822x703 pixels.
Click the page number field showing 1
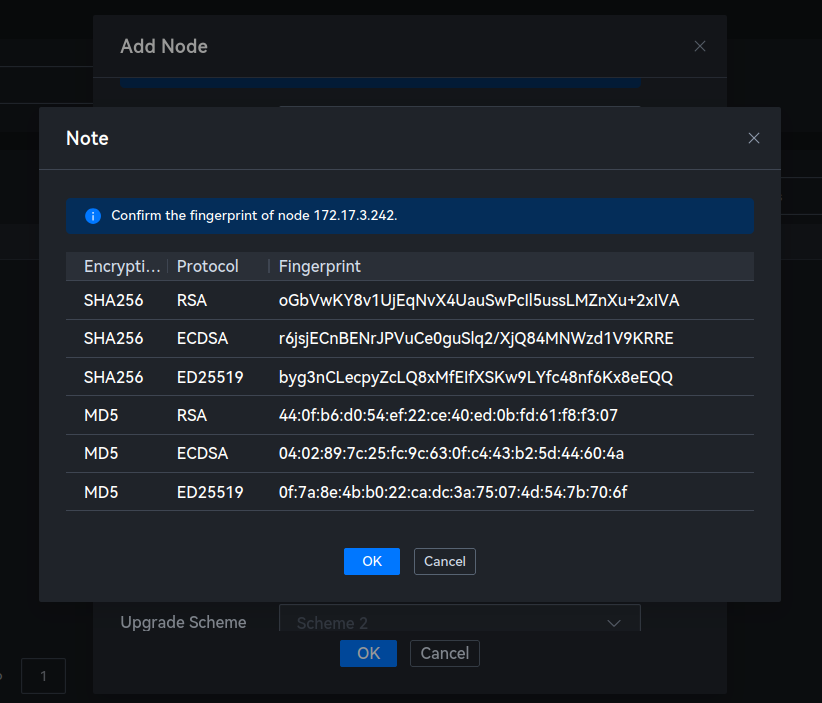pos(43,676)
